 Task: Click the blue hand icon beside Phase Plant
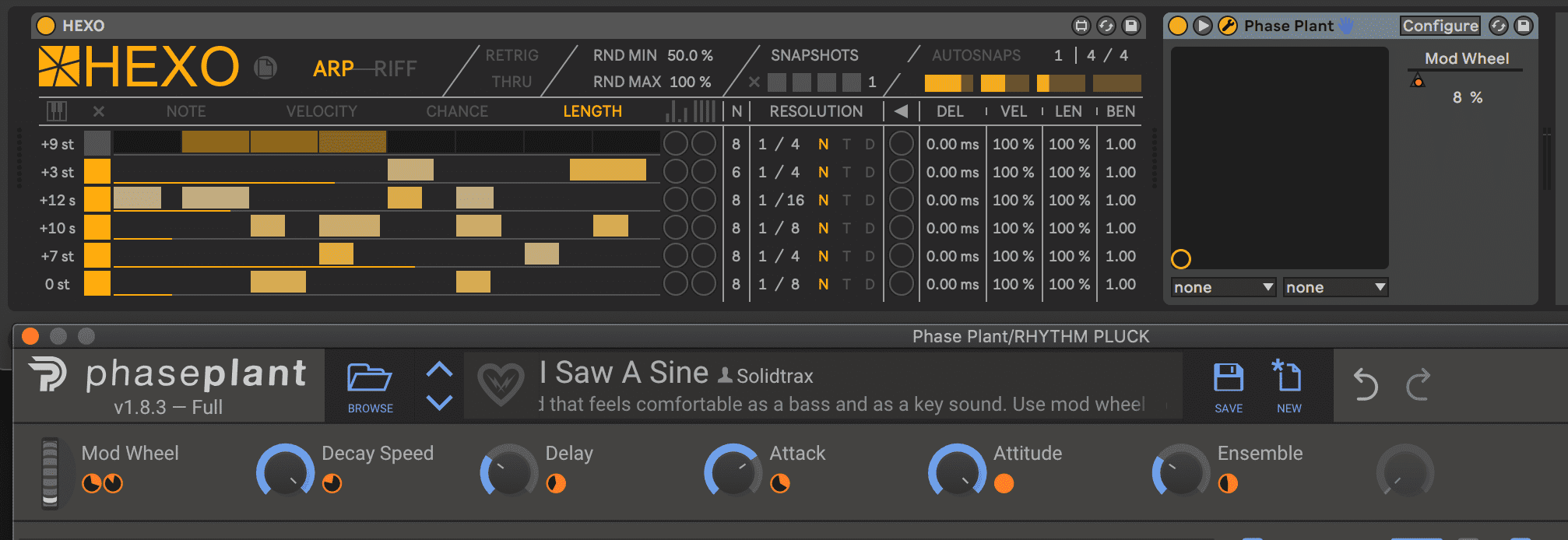pyautogui.click(x=1346, y=26)
